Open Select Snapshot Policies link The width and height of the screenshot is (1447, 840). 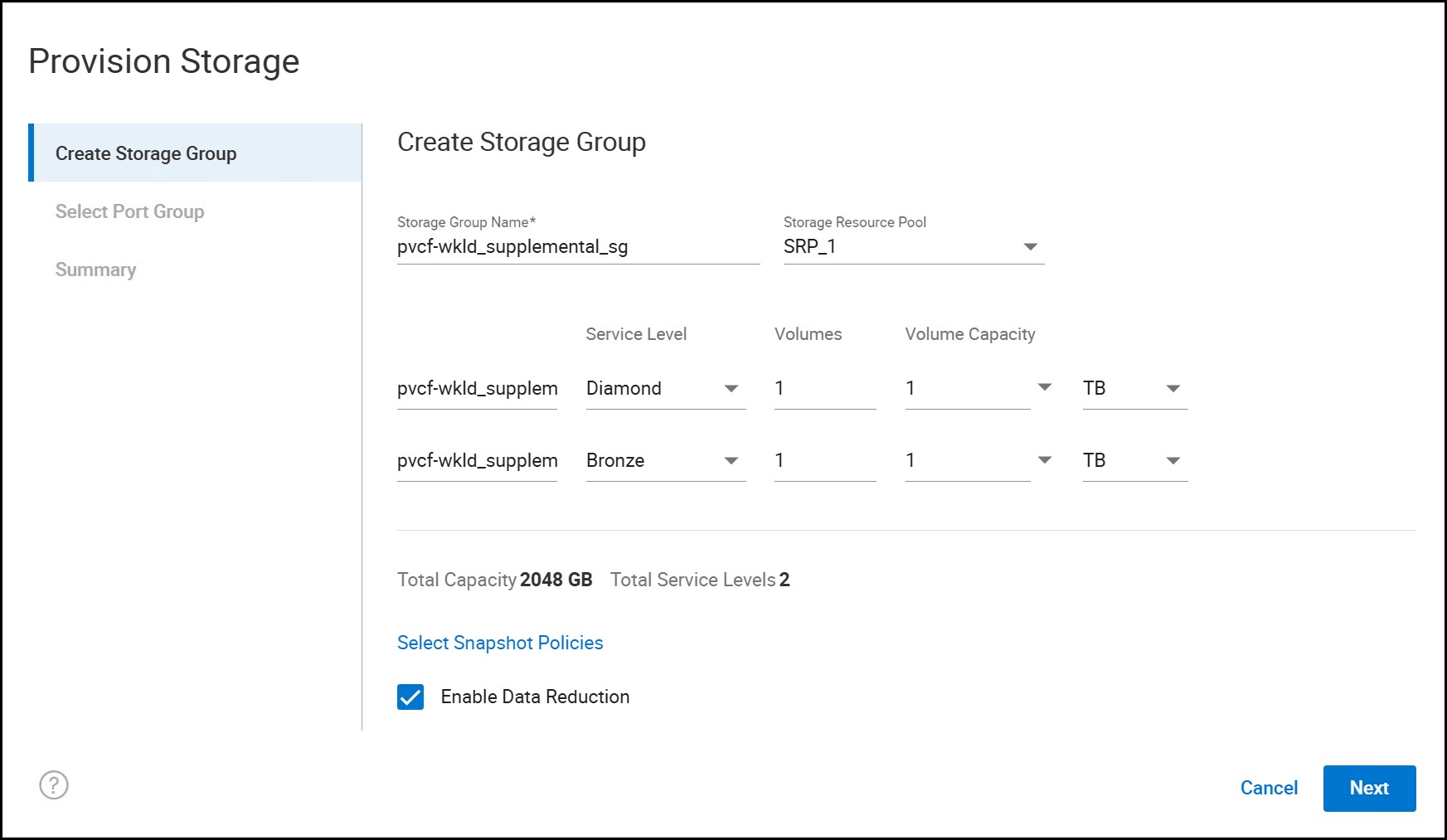pos(500,643)
